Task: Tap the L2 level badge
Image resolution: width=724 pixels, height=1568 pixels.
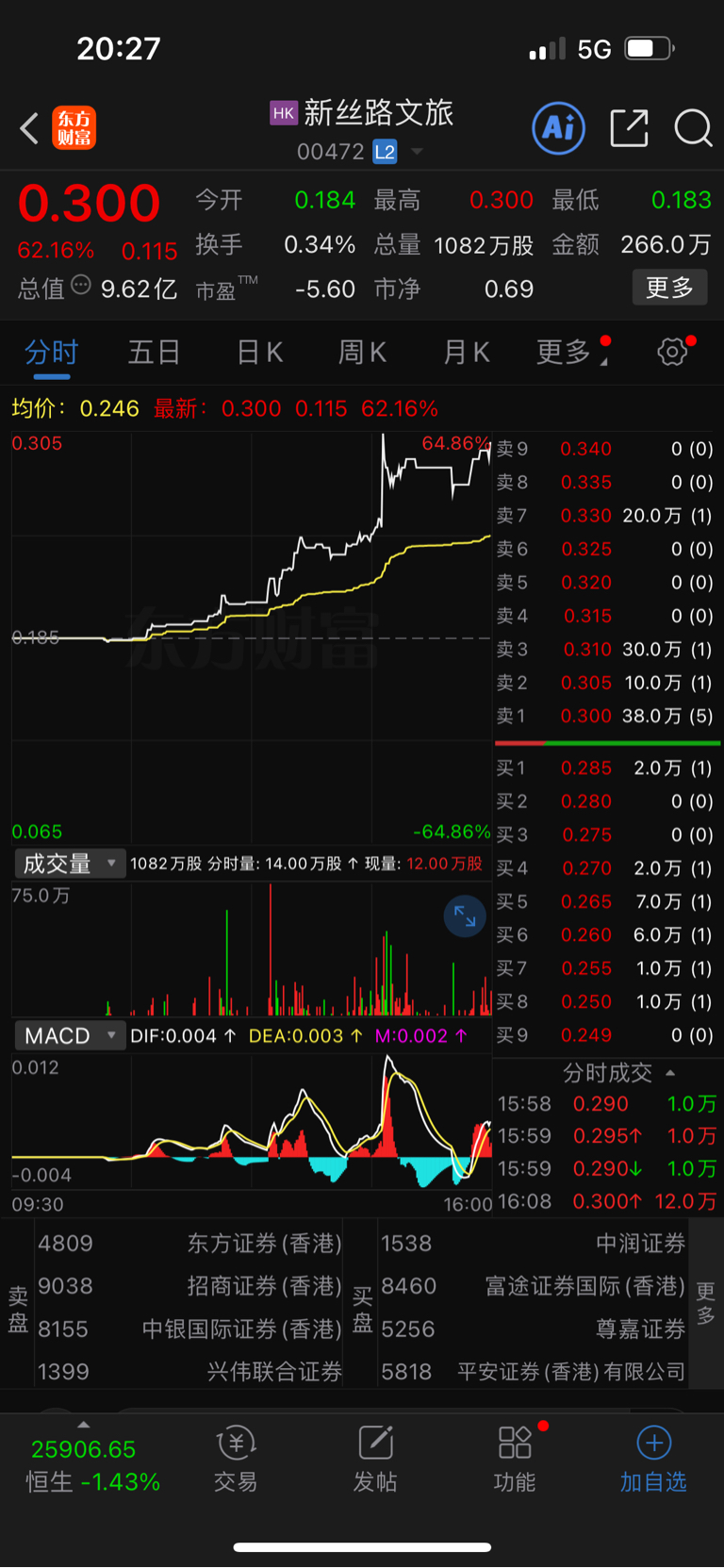Action: pos(385,152)
